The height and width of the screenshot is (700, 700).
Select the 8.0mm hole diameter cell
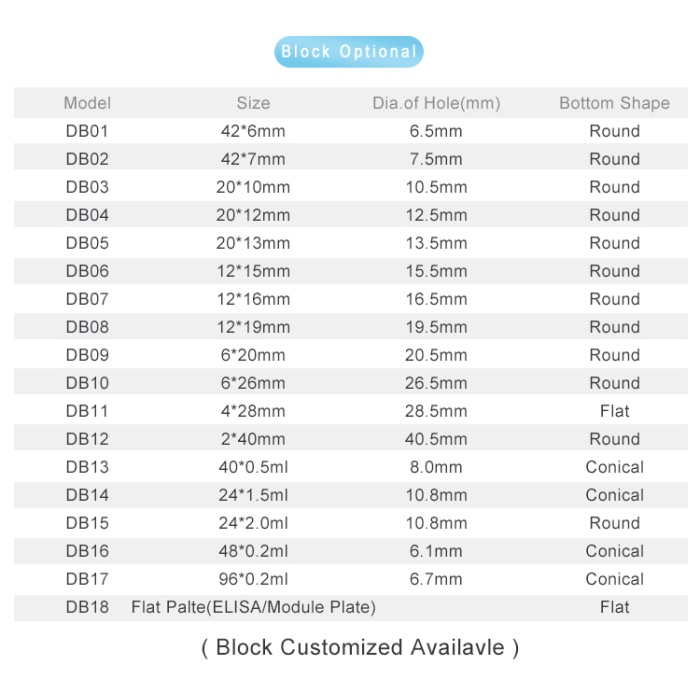437,467
